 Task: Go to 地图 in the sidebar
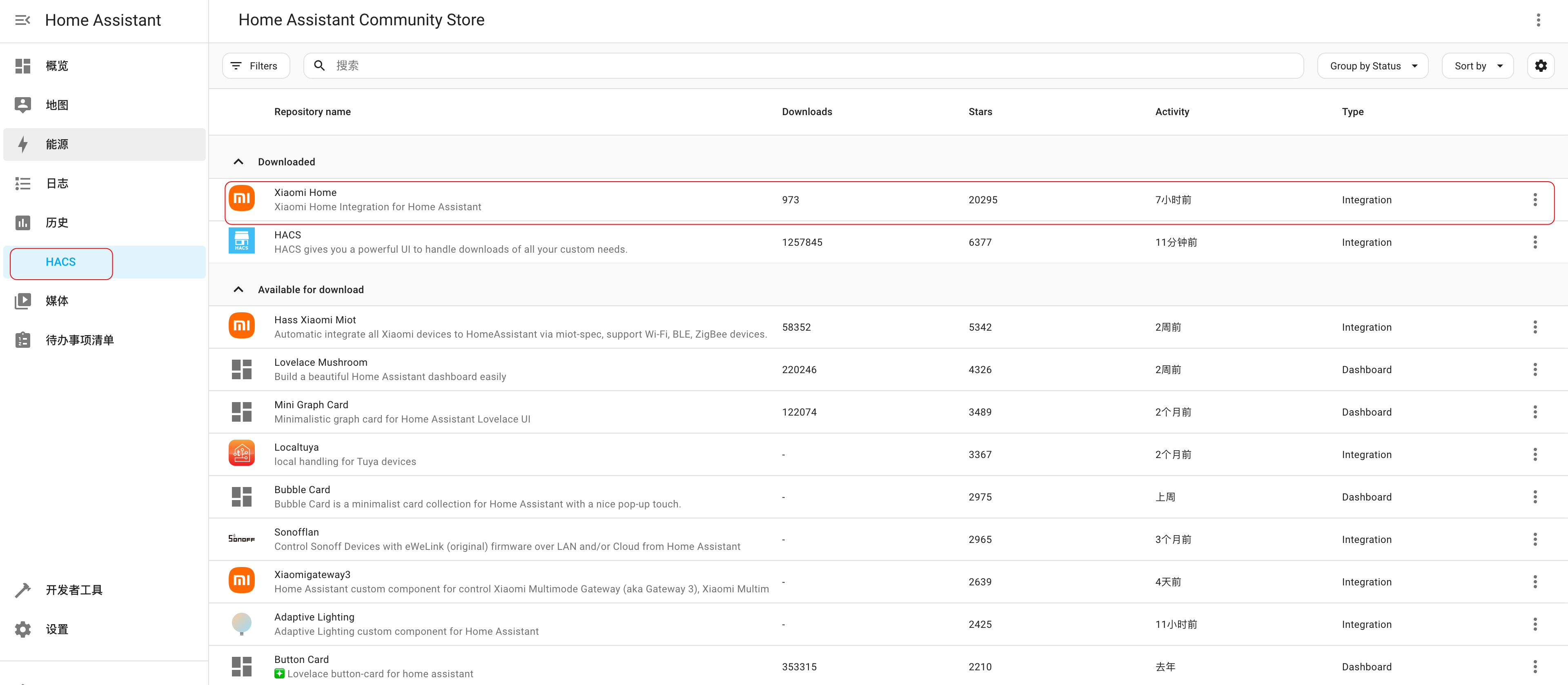pyautogui.click(x=104, y=105)
